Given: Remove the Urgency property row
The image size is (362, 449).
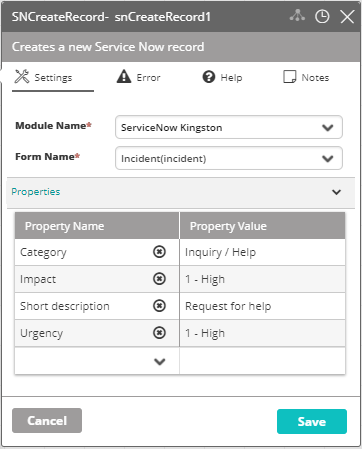Looking at the screenshot, I should (159, 333).
